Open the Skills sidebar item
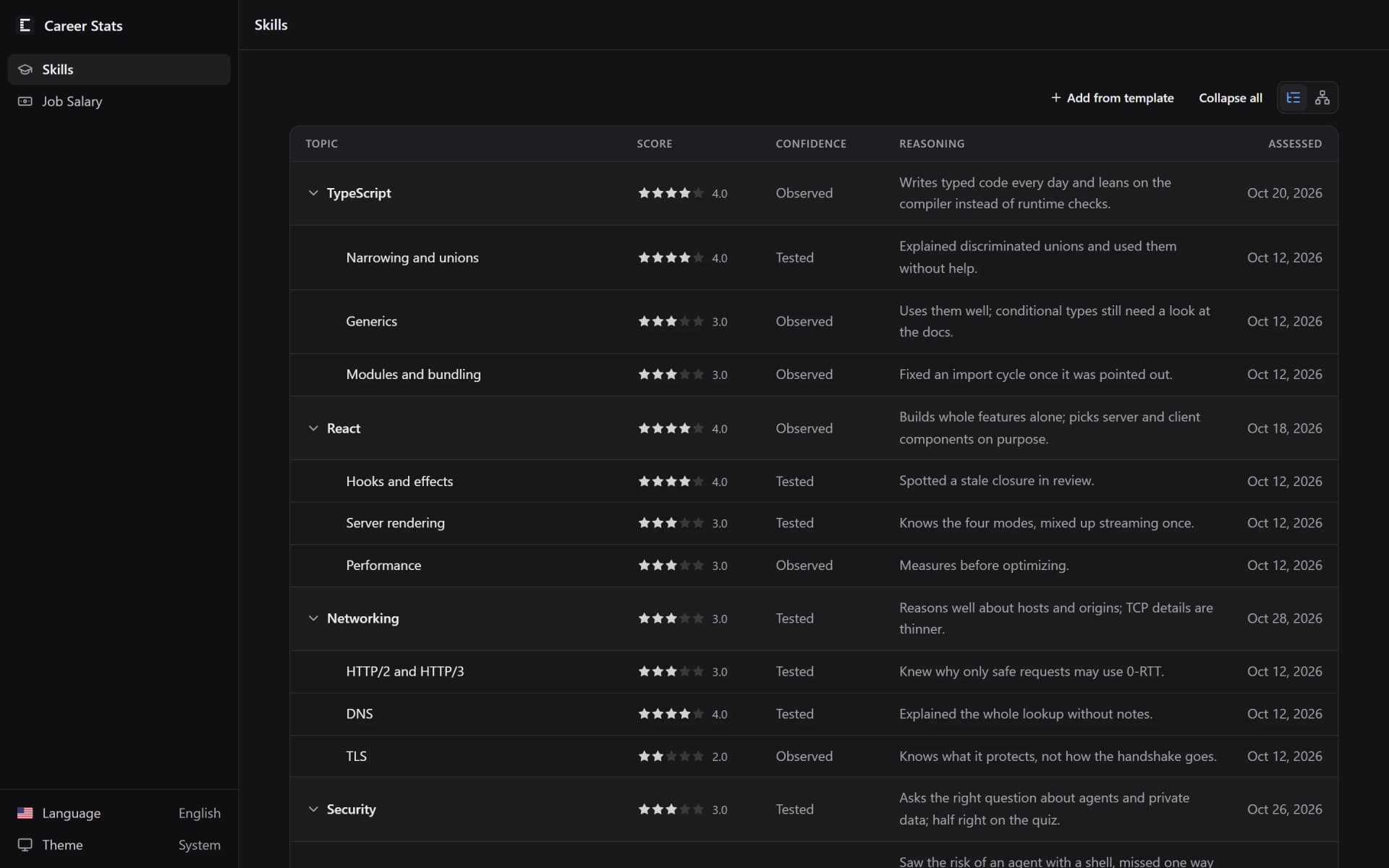The image size is (1389, 868). (119, 69)
